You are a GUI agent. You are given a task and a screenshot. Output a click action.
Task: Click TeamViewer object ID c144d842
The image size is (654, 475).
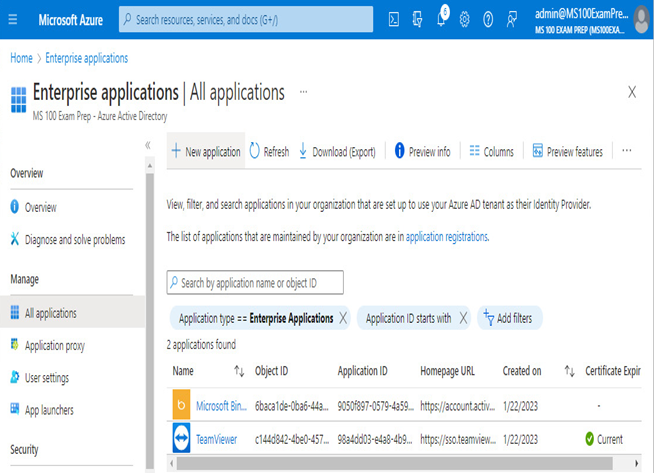click(x=292, y=439)
